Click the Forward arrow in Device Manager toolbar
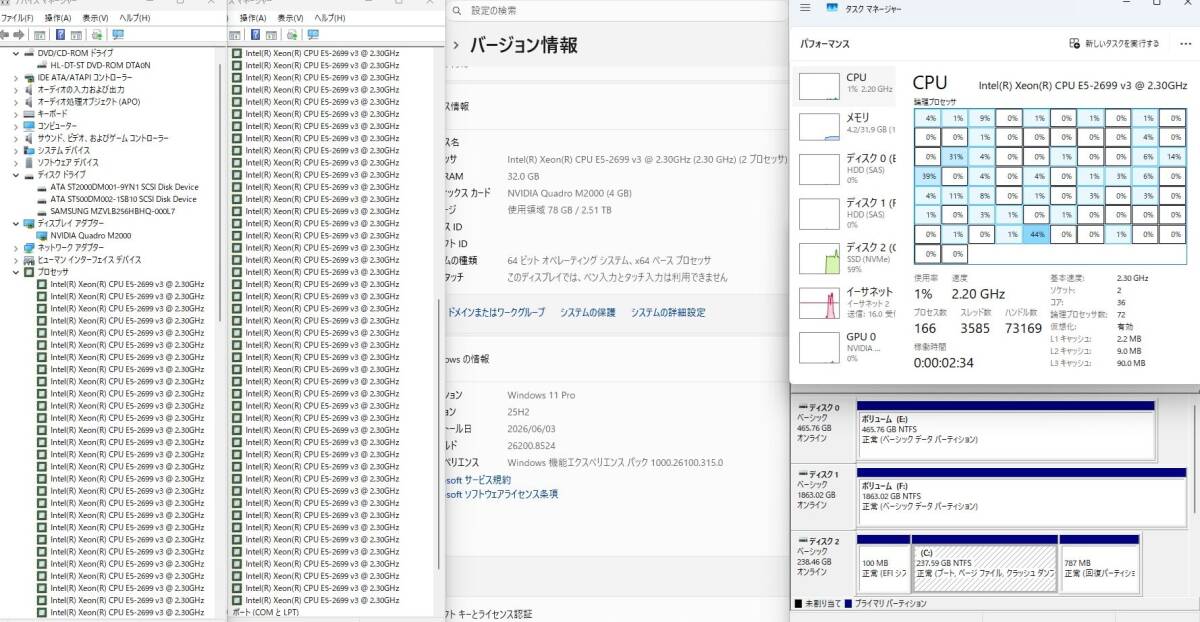Viewport: 1200px width, 622px height. (19, 34)
